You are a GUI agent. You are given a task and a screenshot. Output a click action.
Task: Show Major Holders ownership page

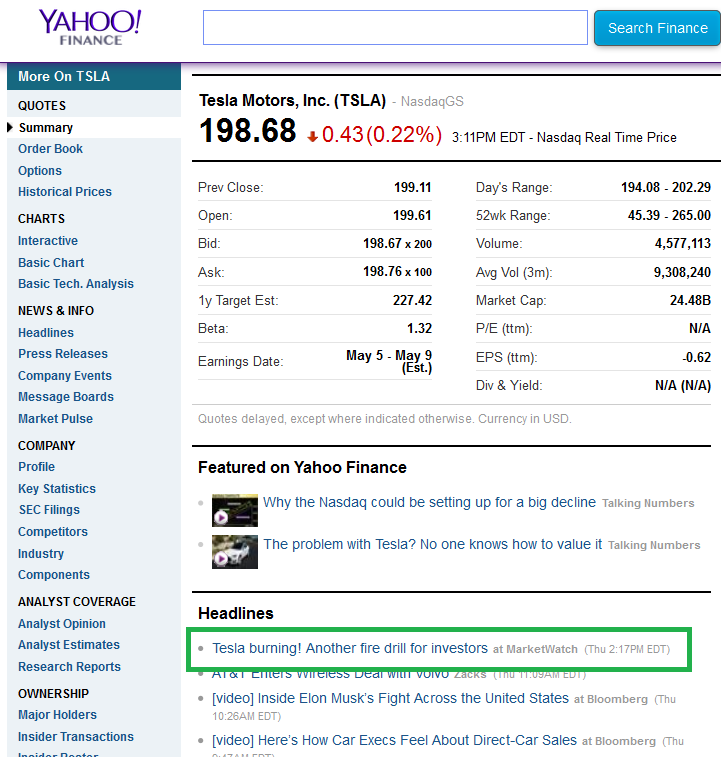click(x=57, y=715)
